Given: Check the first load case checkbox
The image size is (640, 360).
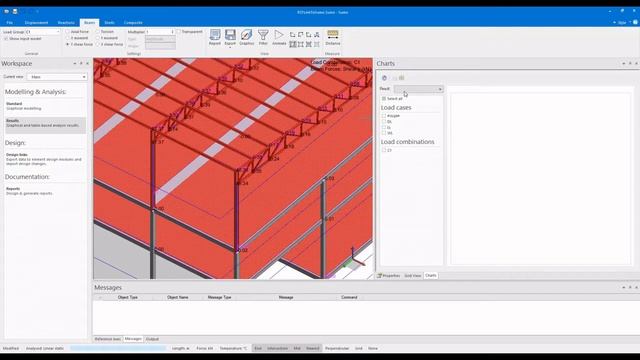Looking at the screenshot, I should 384,116.
